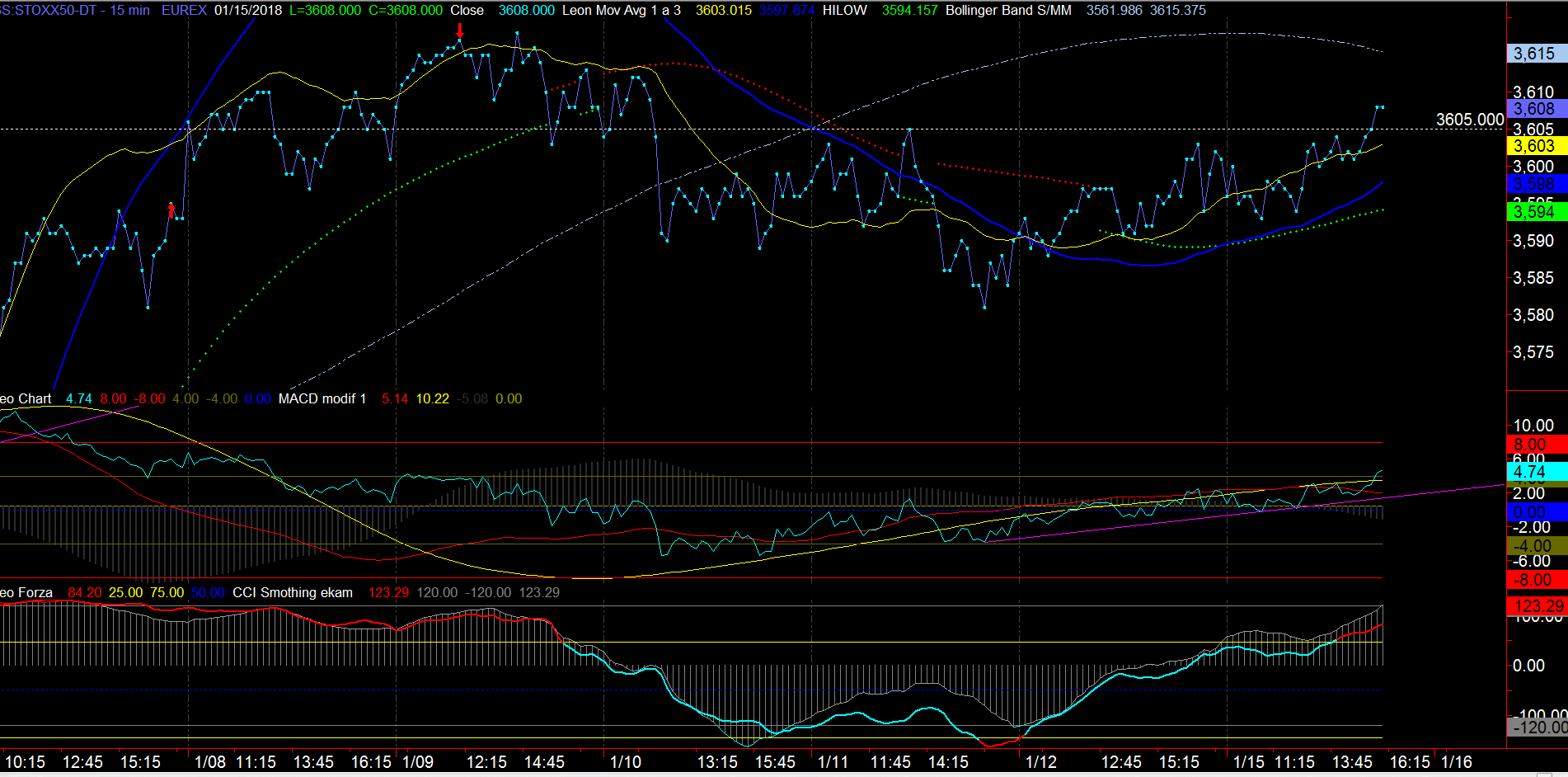
Task: Click the 1/10 date on the time axis
Action: [626, 762]
